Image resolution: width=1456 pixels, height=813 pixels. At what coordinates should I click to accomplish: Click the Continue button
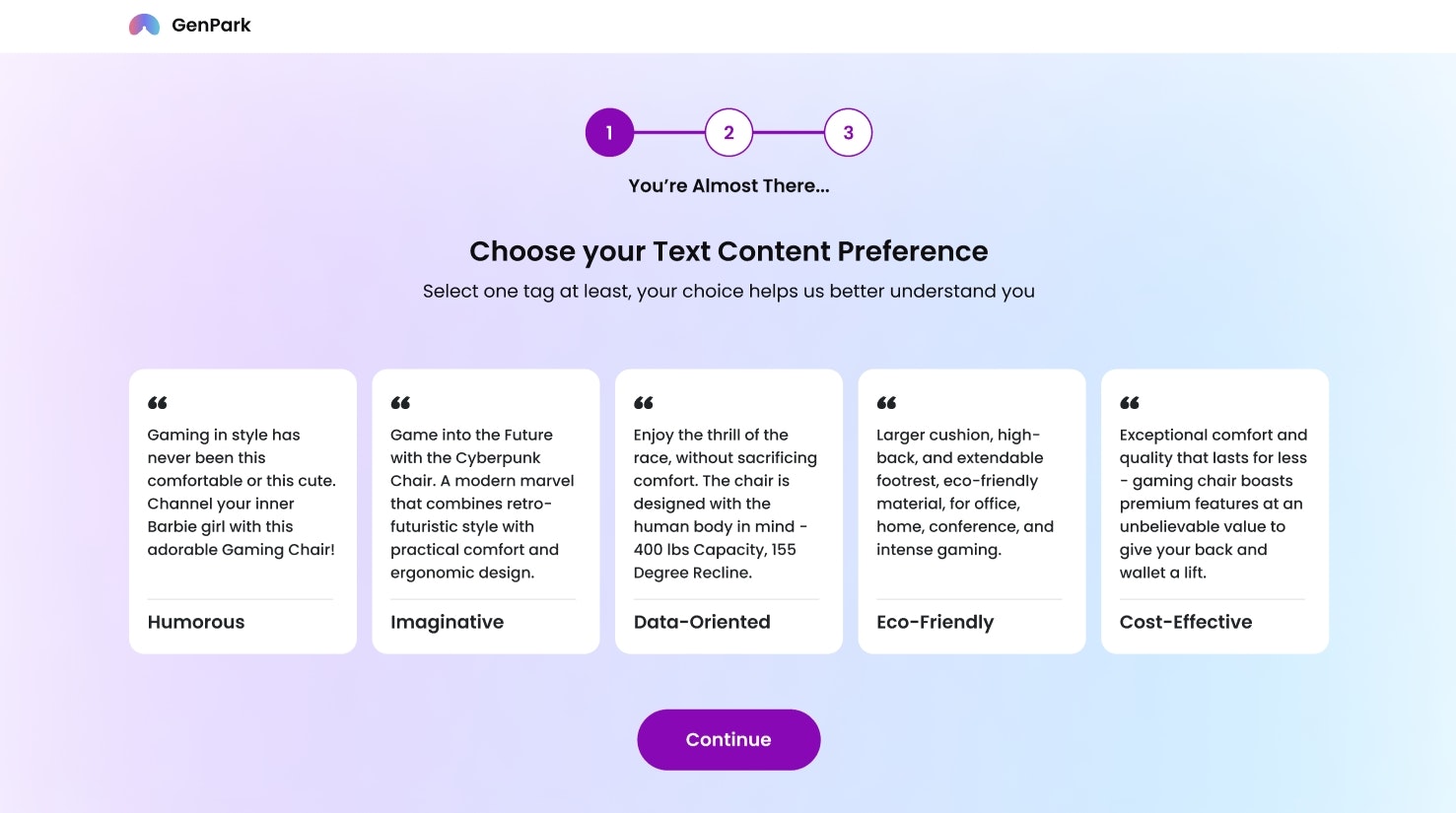click(x=728, y=740)
